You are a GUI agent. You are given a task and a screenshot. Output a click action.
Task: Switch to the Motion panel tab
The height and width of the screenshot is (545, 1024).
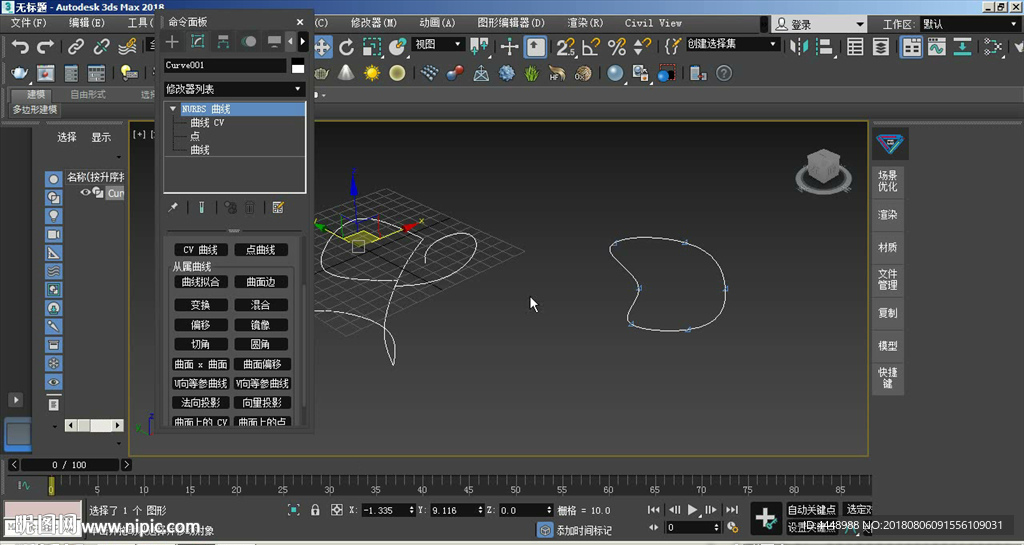(249, 42)
